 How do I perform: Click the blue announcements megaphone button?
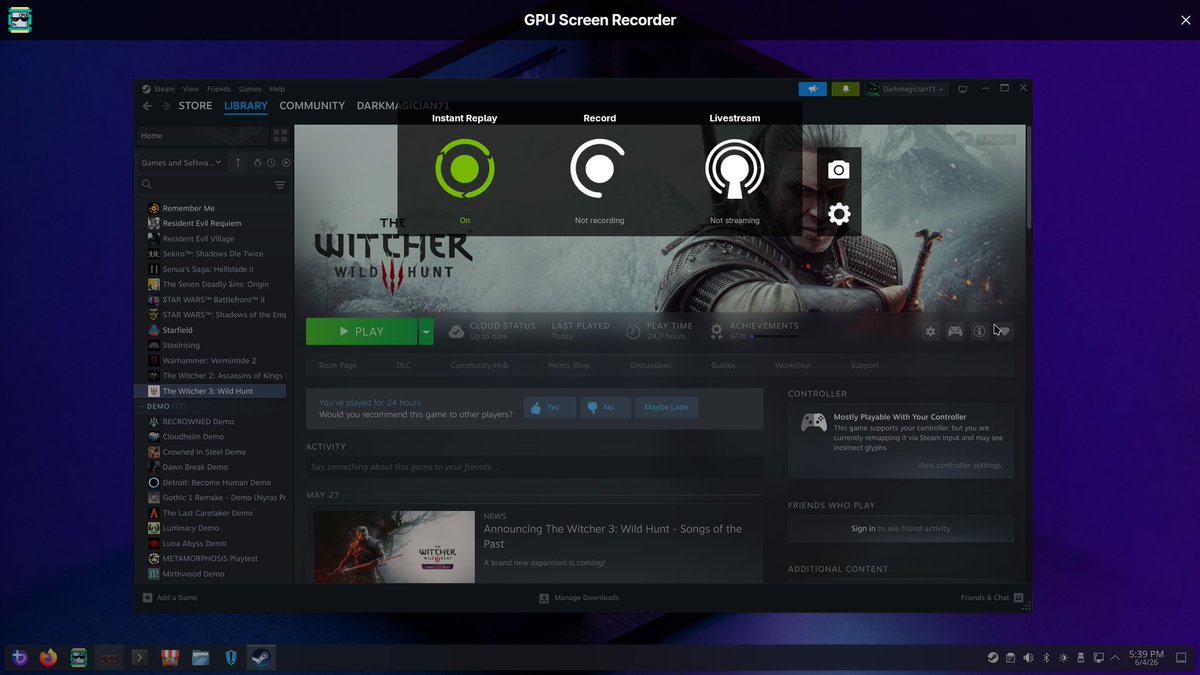pos(813,89)
